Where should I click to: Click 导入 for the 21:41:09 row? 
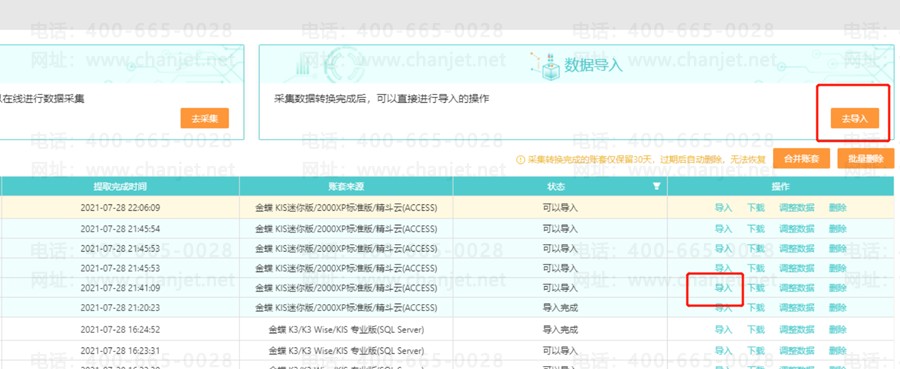coord(723,288)
